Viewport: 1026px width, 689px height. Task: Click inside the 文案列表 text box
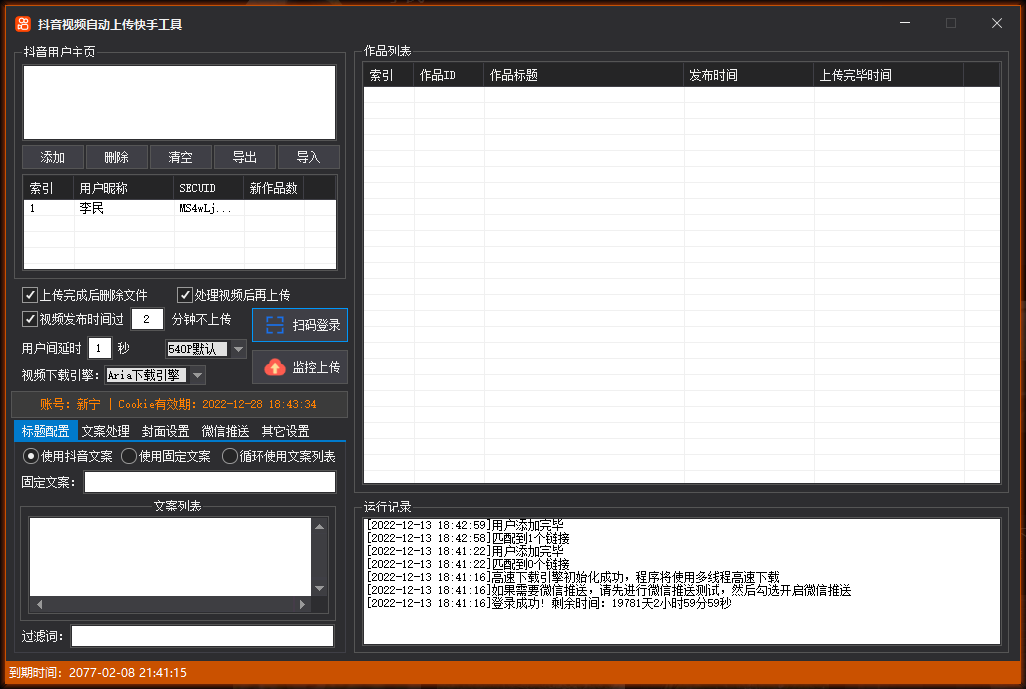click(x=170, y=557)
